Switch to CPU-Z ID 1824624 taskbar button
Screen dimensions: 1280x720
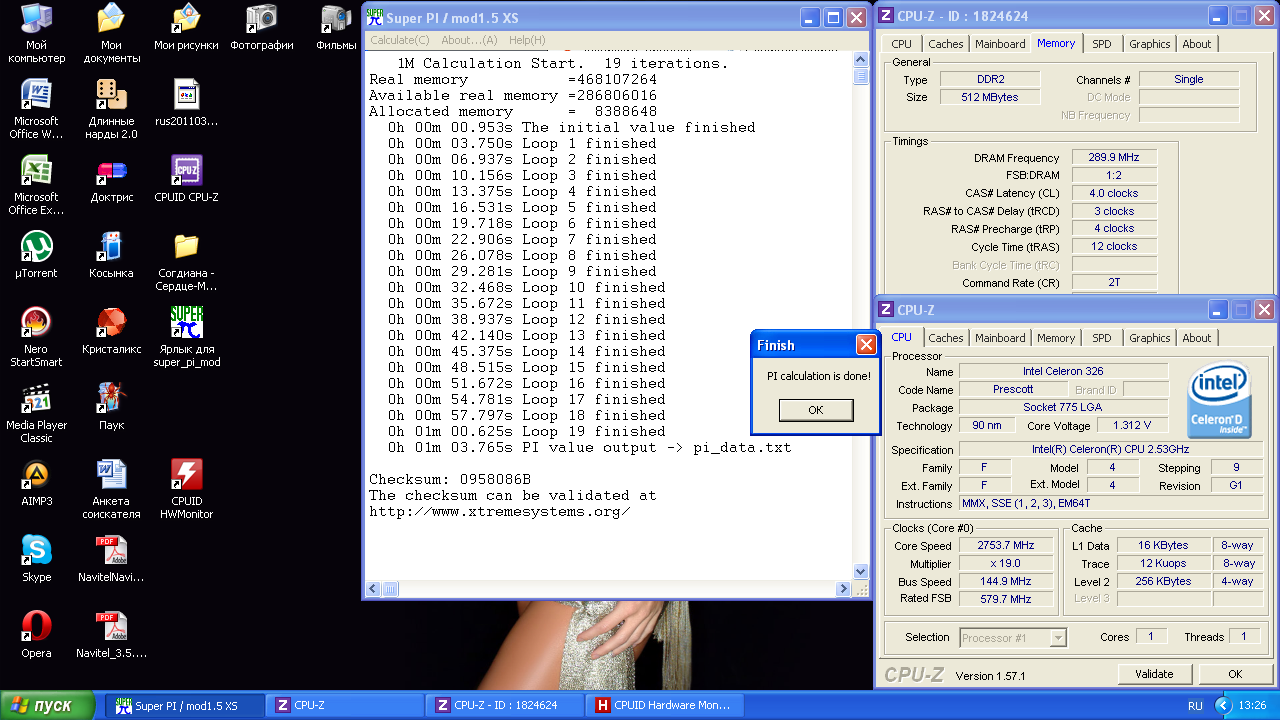[x=505, y=705]
